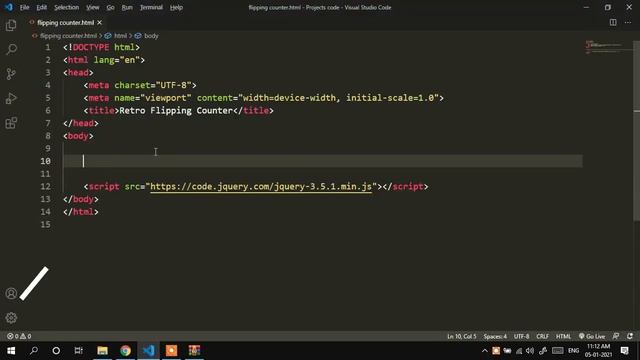Split the editor to the right

(x=613, y=22)
